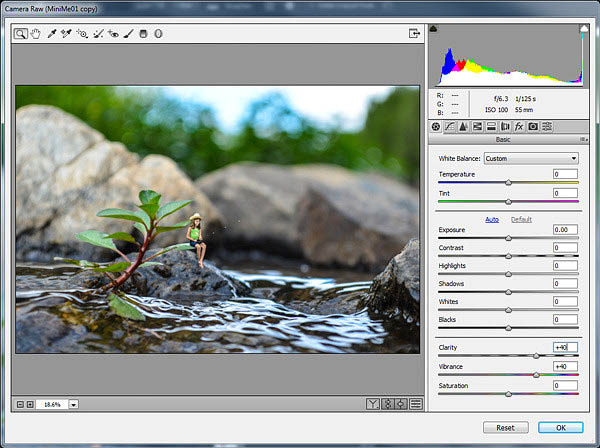Image resolution: width=600 pixels, height=448 pixels.
Task: Select the Targeted Adjustment tool
Action: tap(82, 33)
